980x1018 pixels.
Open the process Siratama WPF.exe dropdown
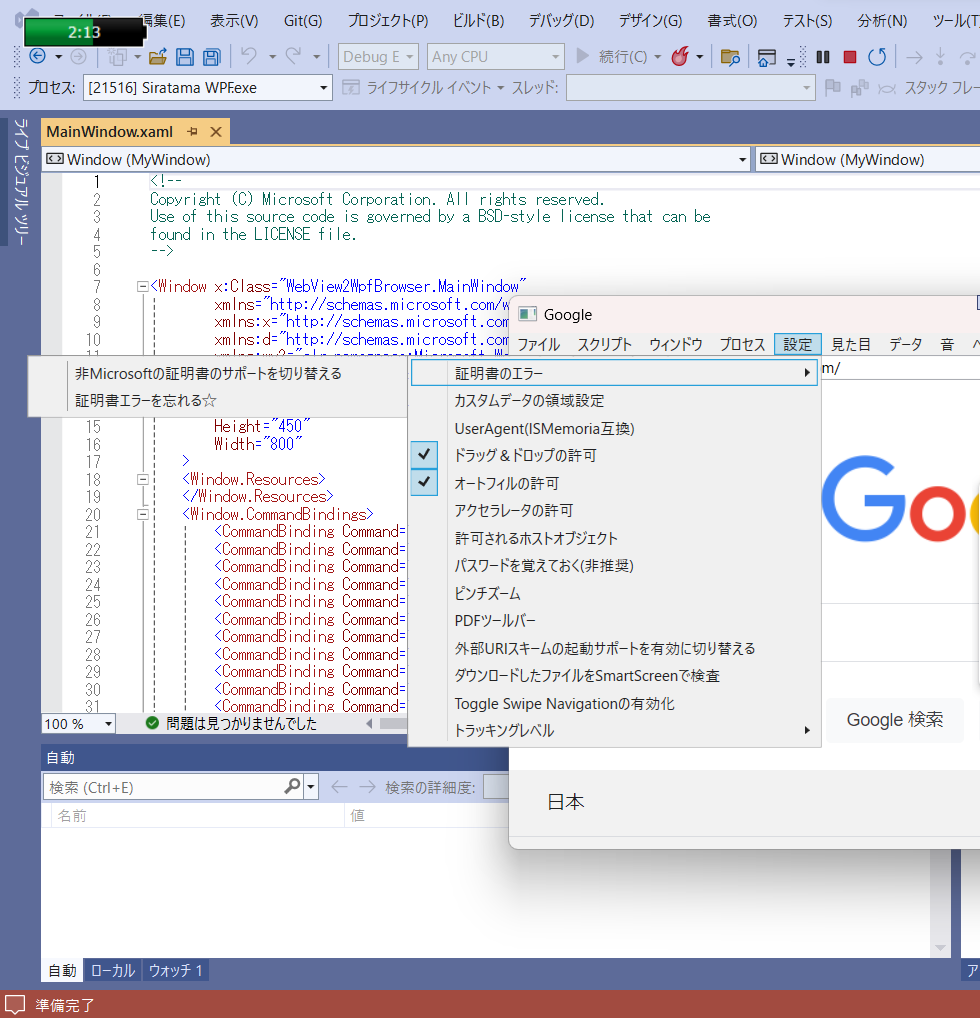pyautogui.click(x=208, y=88)
